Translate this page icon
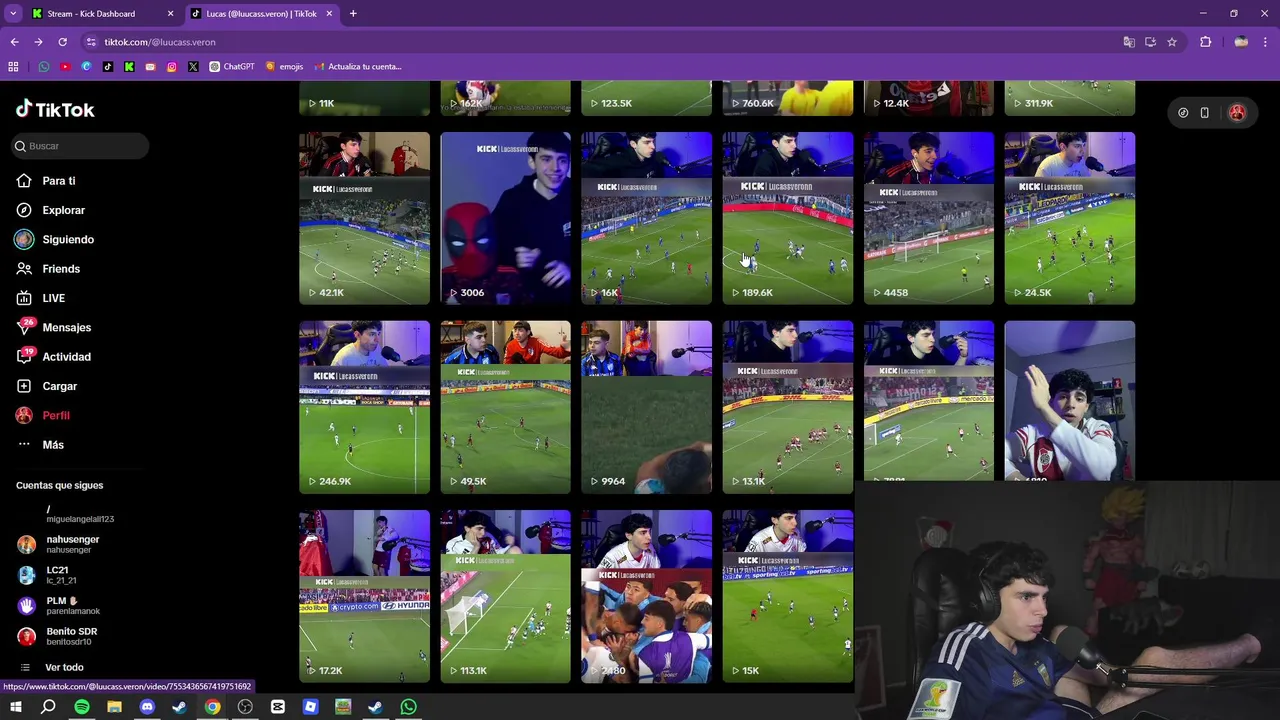The image size is (1280, 720). [1129, 42]
